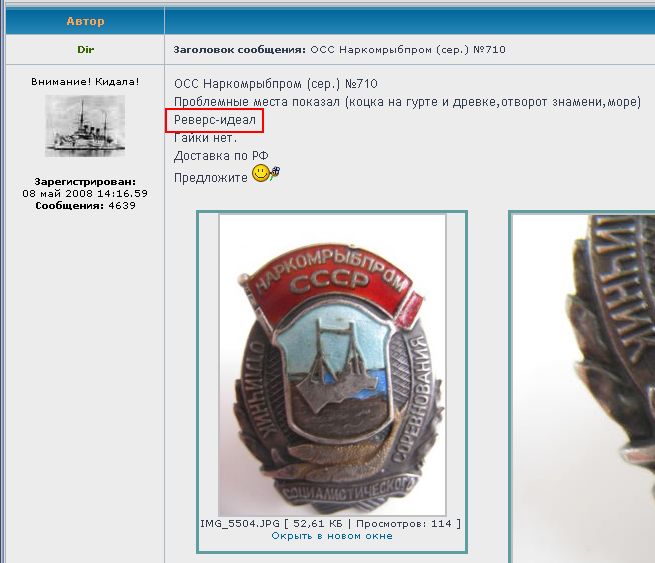
Task: Click the Доставка по РФ line
Action: coord(221,156)
